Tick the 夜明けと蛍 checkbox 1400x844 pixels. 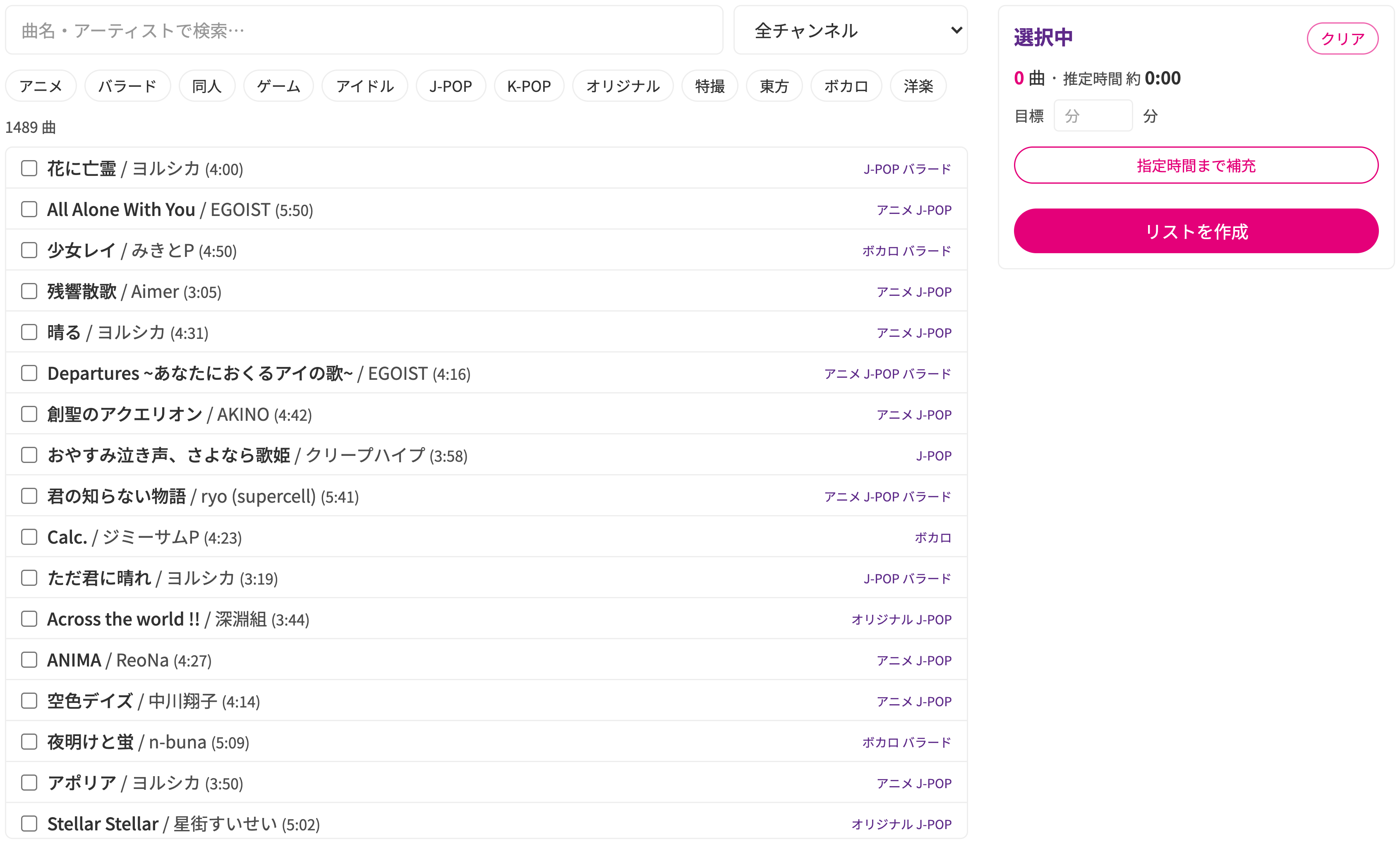click(29, 742)
